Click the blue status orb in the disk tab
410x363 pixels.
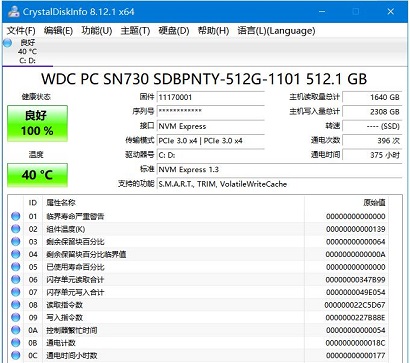tap(8, 43)
